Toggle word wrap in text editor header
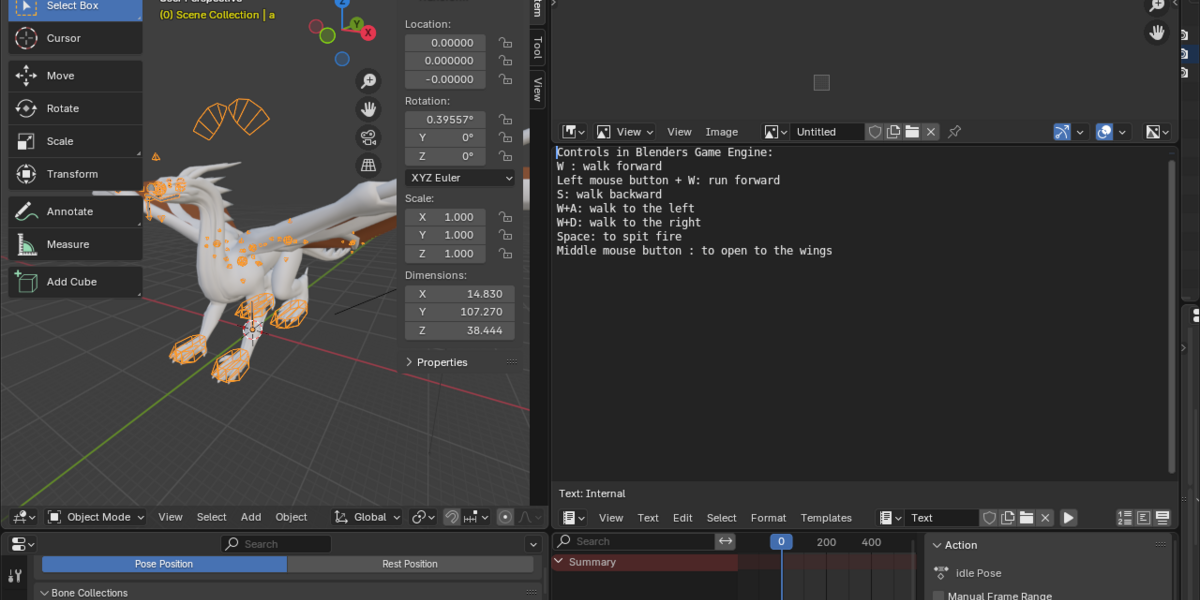Viewport: 1200px width, 600px height. click(1144, 518)
